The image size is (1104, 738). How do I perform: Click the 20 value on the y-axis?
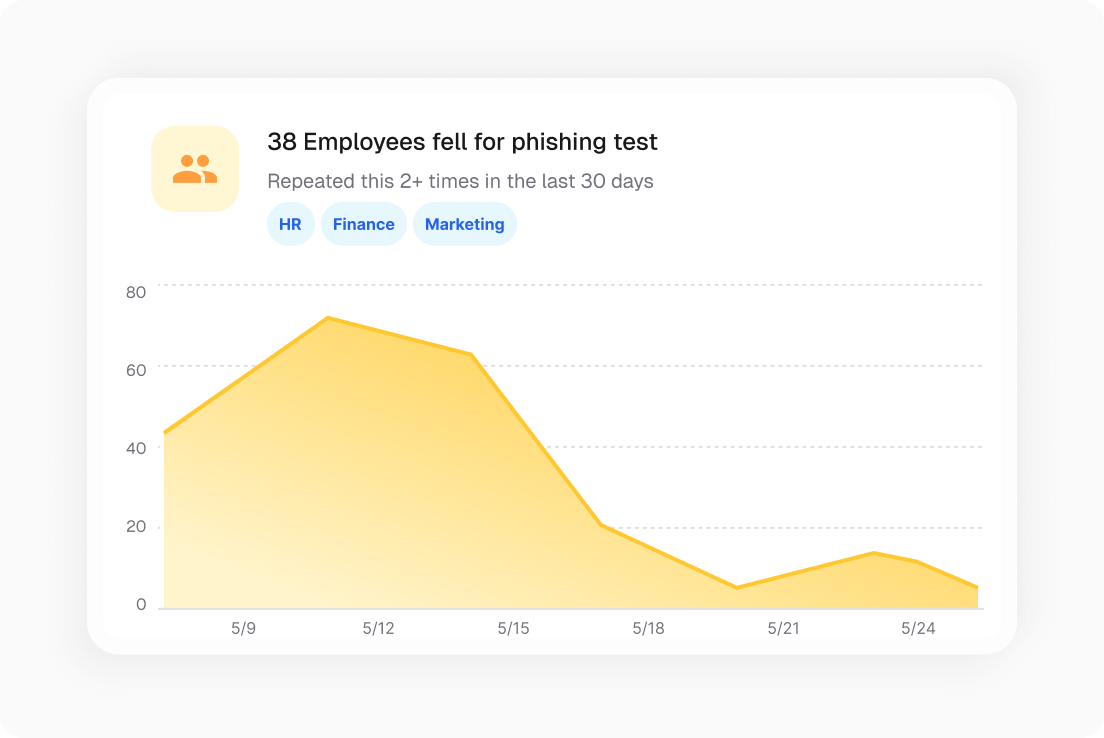click(136, 527)
